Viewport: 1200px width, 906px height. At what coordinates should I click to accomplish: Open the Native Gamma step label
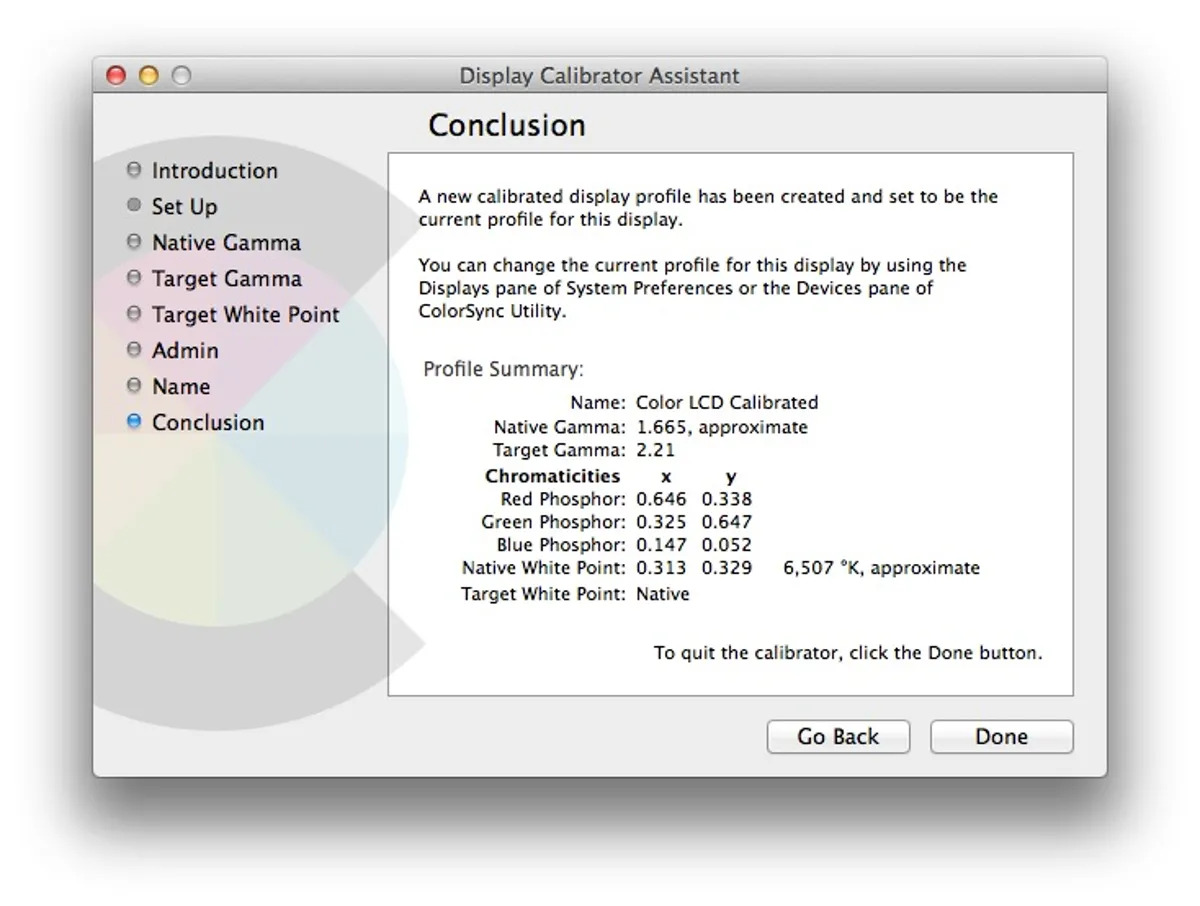[x=226, y=243]
